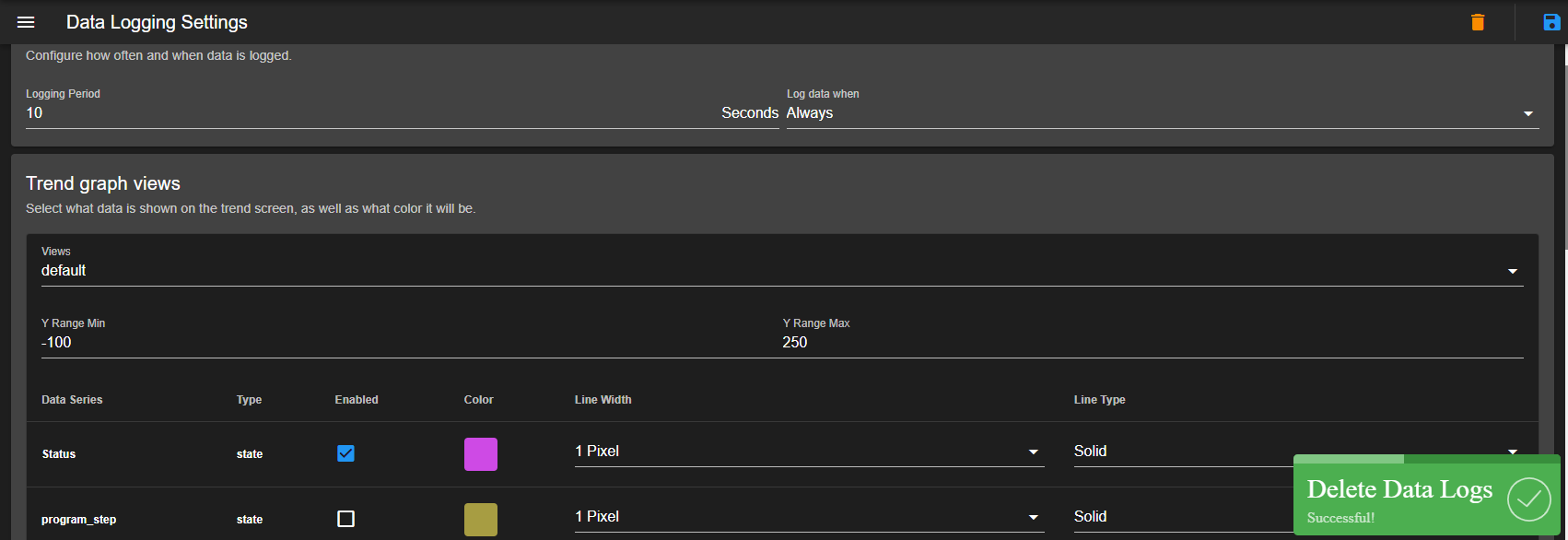Click the Data Series column header

(72, 400)
